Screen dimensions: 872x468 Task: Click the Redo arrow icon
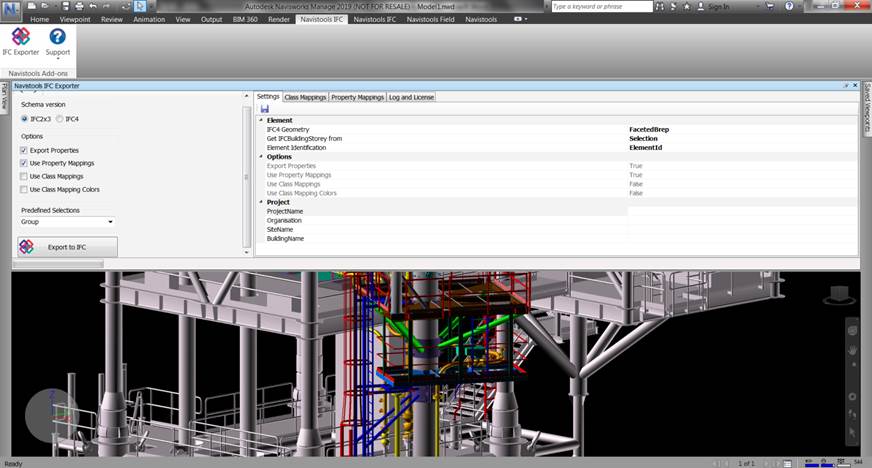[107, 6]
